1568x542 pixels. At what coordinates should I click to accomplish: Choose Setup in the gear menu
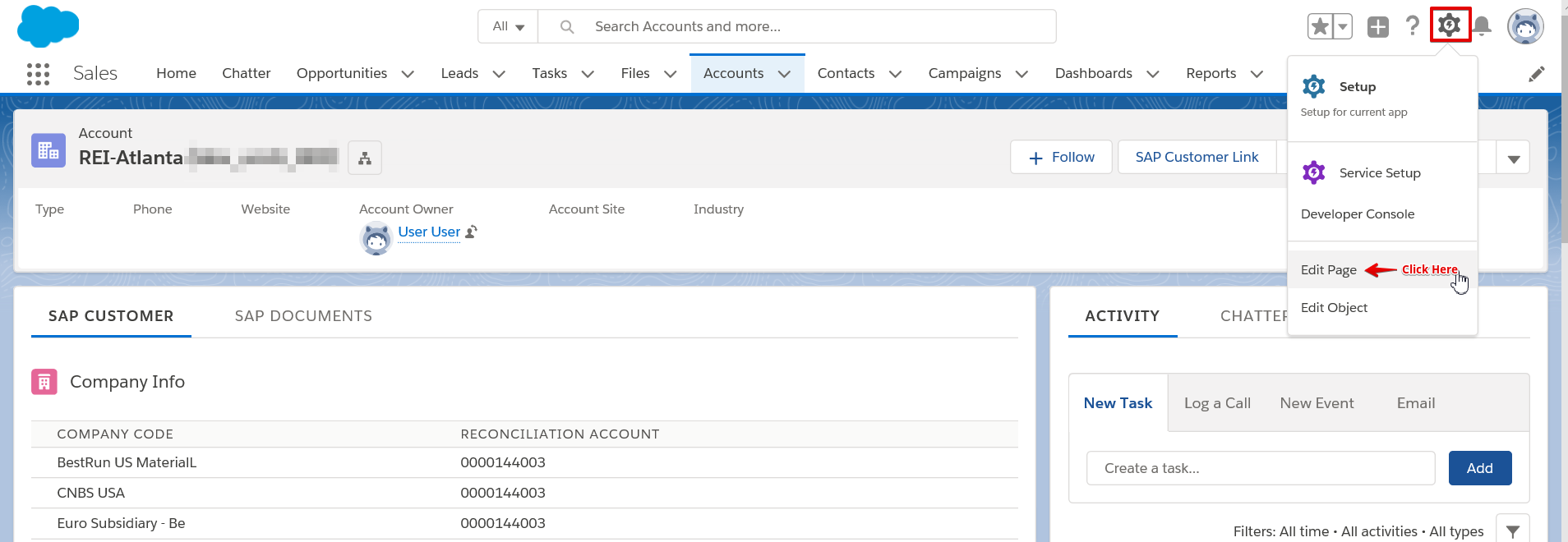(1357, 86)
